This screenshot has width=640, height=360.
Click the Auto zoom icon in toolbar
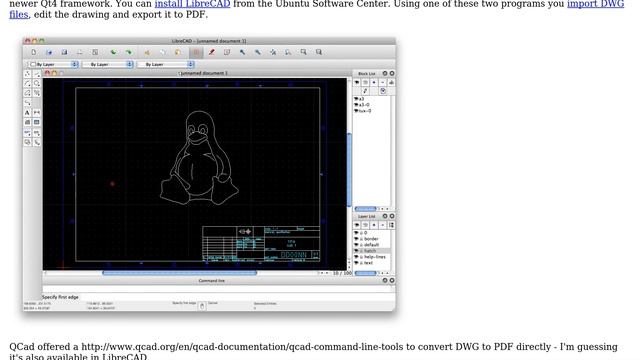273,52
